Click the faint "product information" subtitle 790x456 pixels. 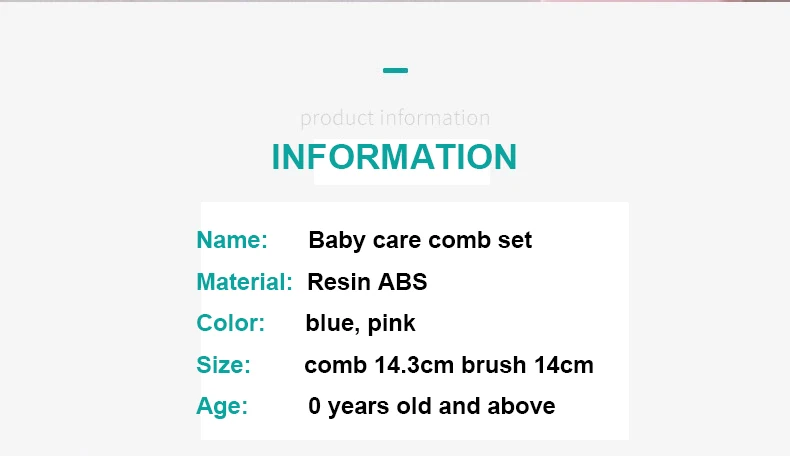[395, 118]
